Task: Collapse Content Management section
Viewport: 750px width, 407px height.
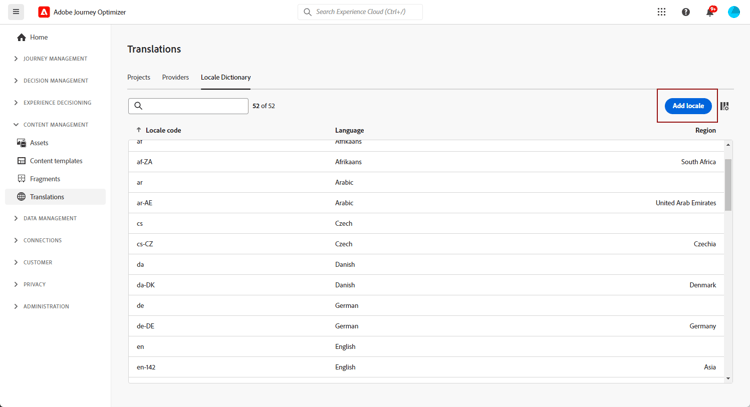Action: (x=55, y=125)
